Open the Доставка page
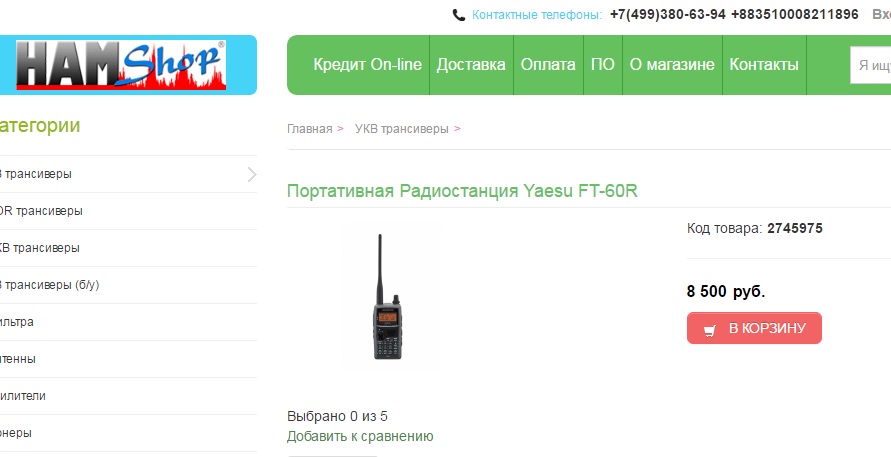Screen dimensions: 891x457 471,65
